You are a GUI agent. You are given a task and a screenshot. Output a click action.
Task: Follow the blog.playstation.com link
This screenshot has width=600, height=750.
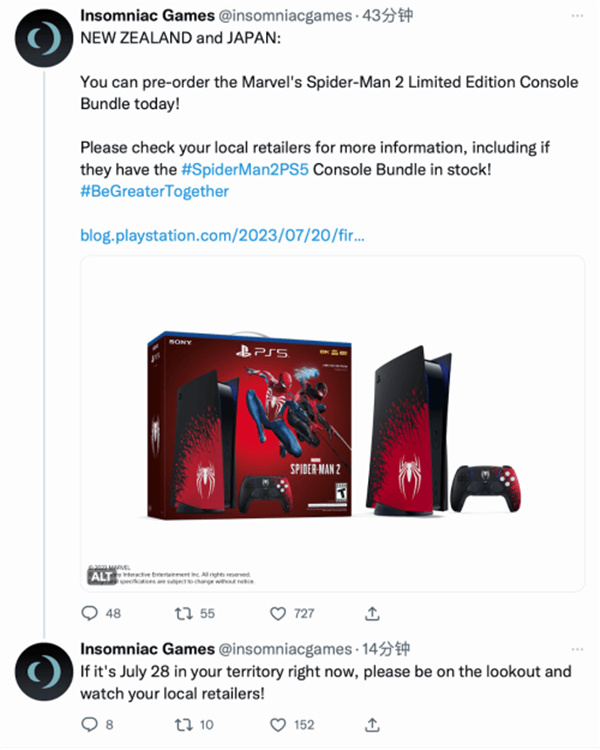click(x=223, y=235)
